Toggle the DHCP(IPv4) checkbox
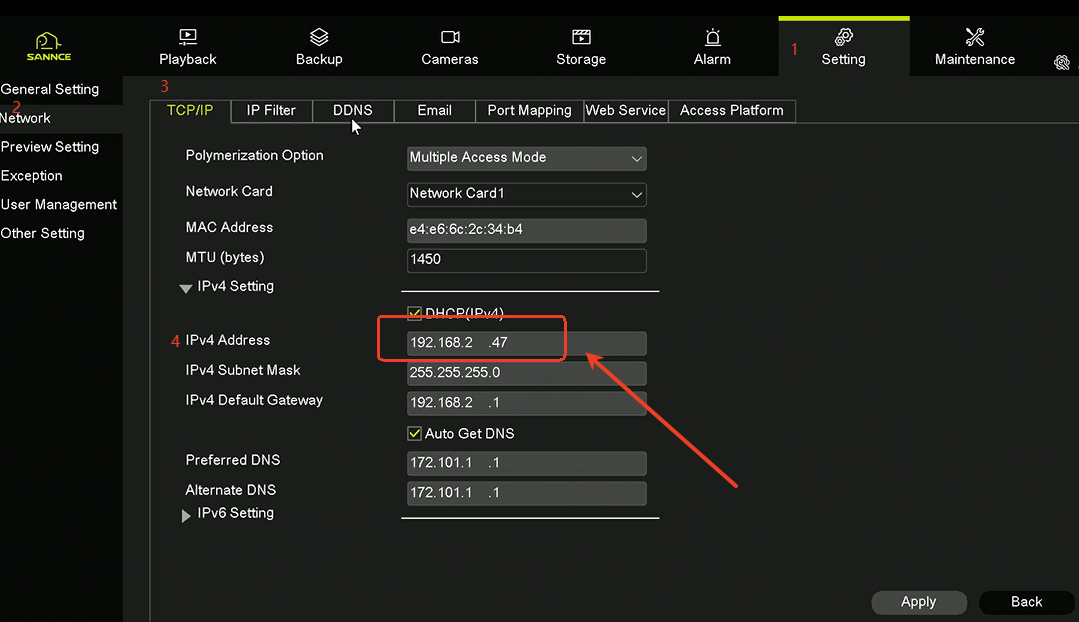1079x622 pixels. pyautogui.click(x=414, y=314)
